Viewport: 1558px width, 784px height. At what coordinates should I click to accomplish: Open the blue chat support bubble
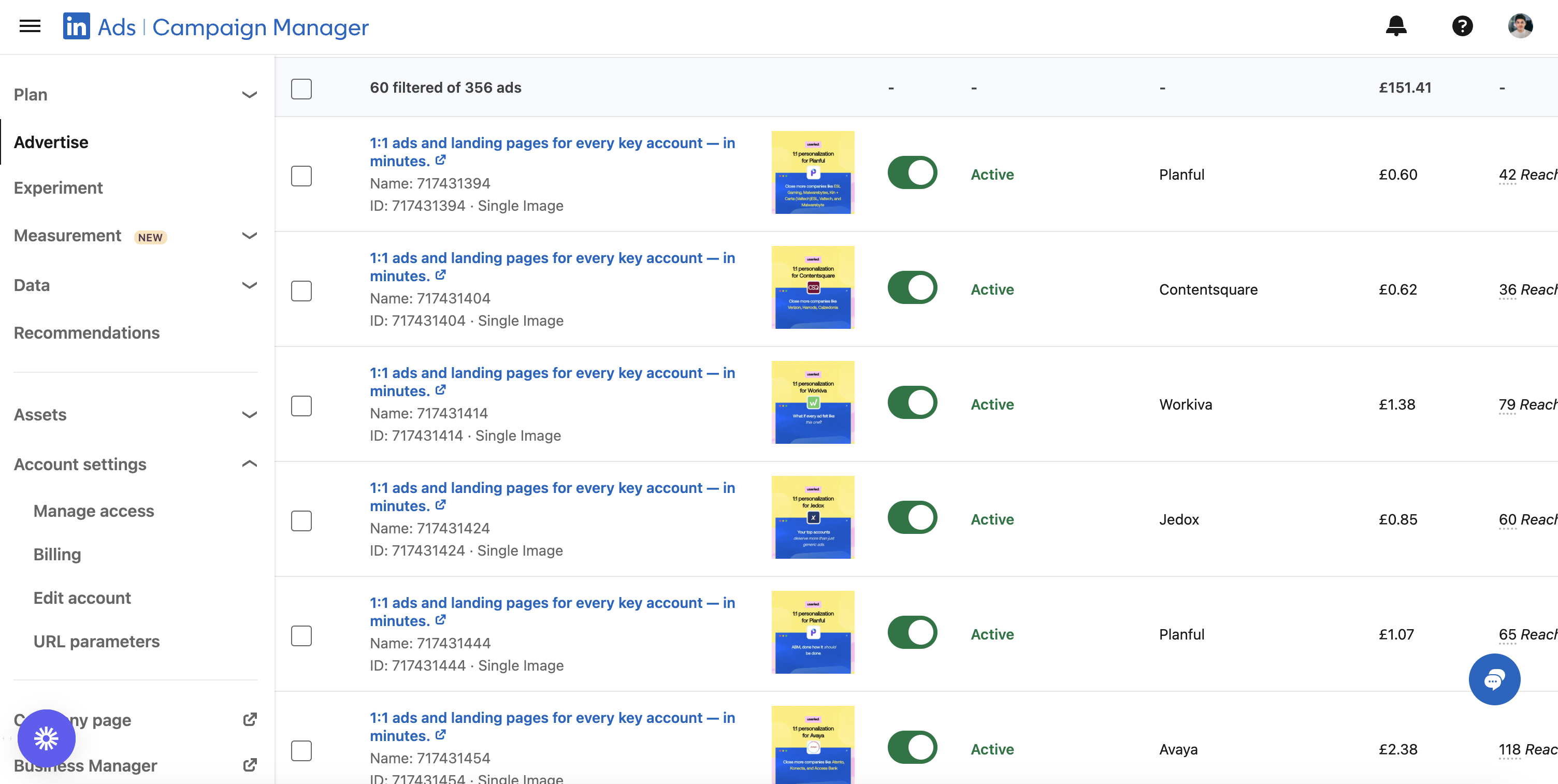click(x=1494, y=679)
